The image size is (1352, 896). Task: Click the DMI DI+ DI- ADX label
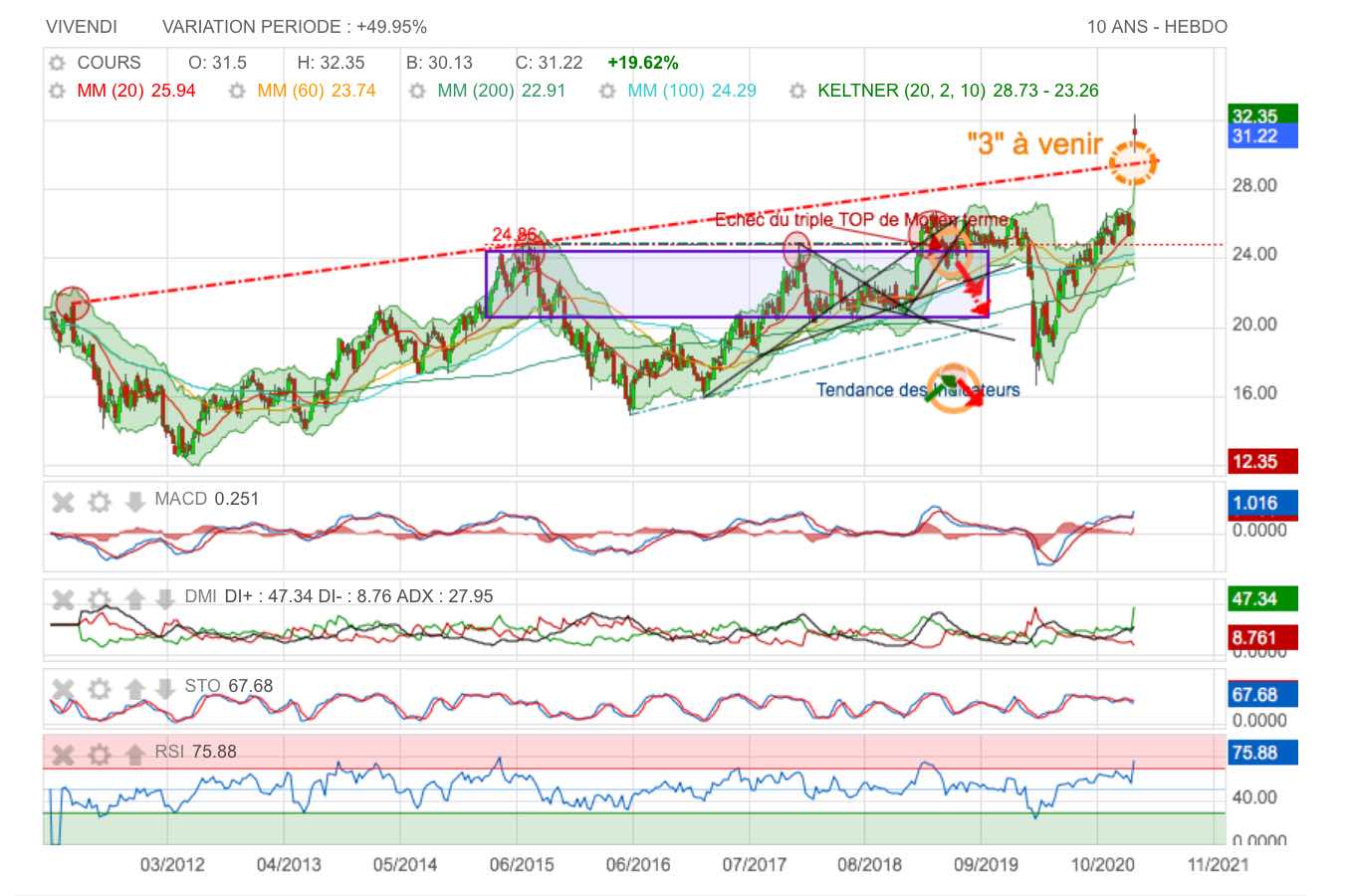(x=338, y=596)
